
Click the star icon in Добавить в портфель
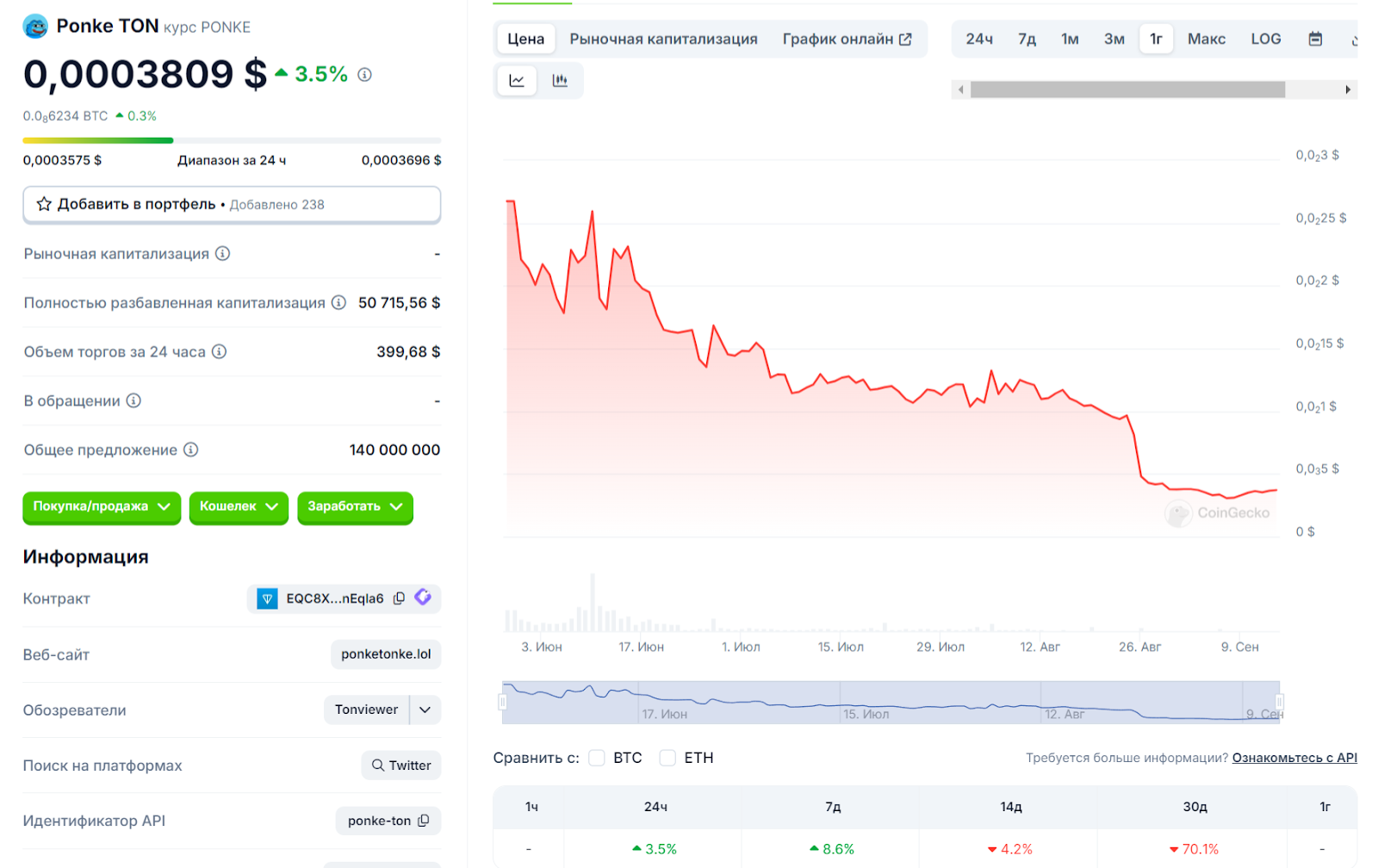(x=44, y=204)
